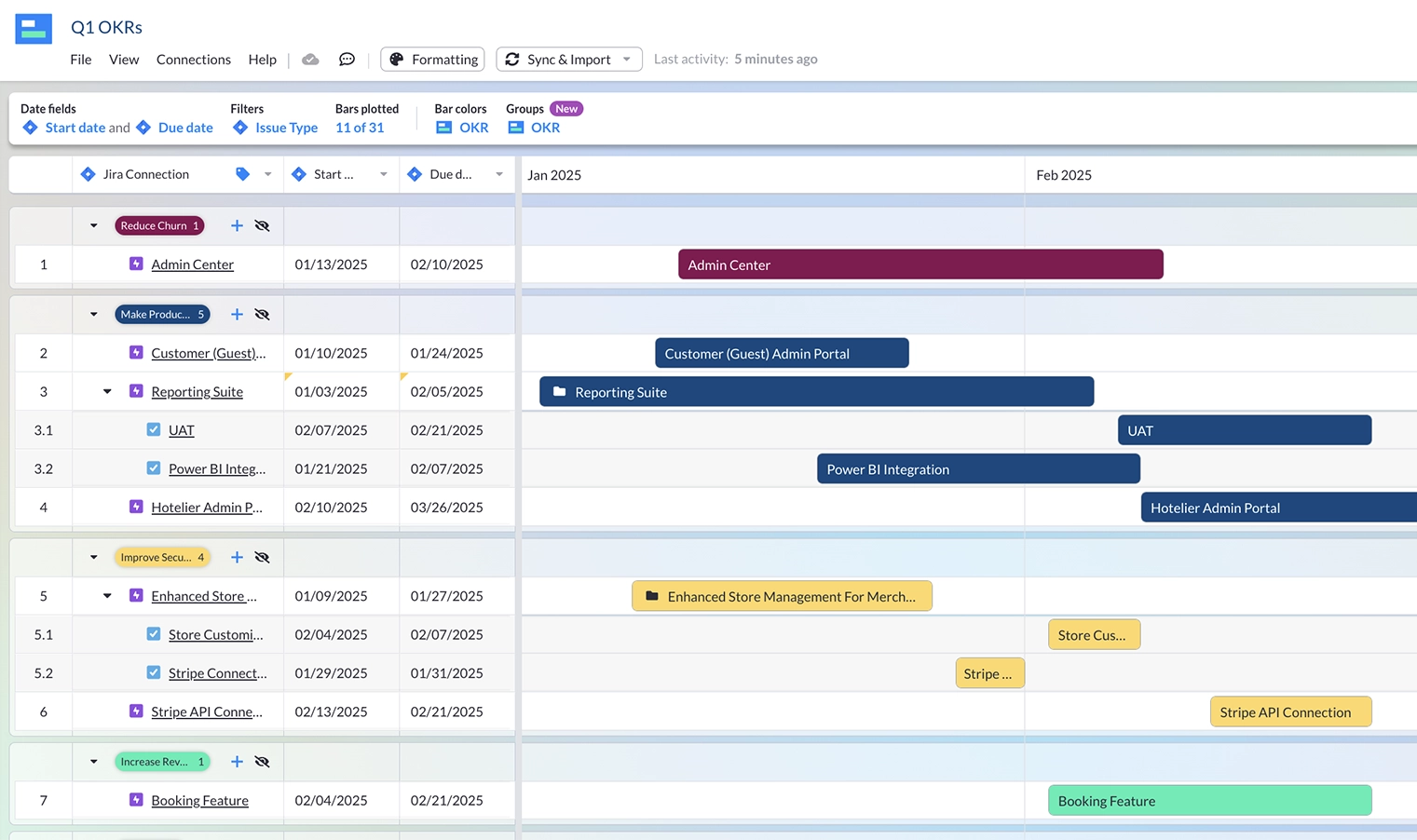Click epic icon beside Stripe API Connection row

136,711
